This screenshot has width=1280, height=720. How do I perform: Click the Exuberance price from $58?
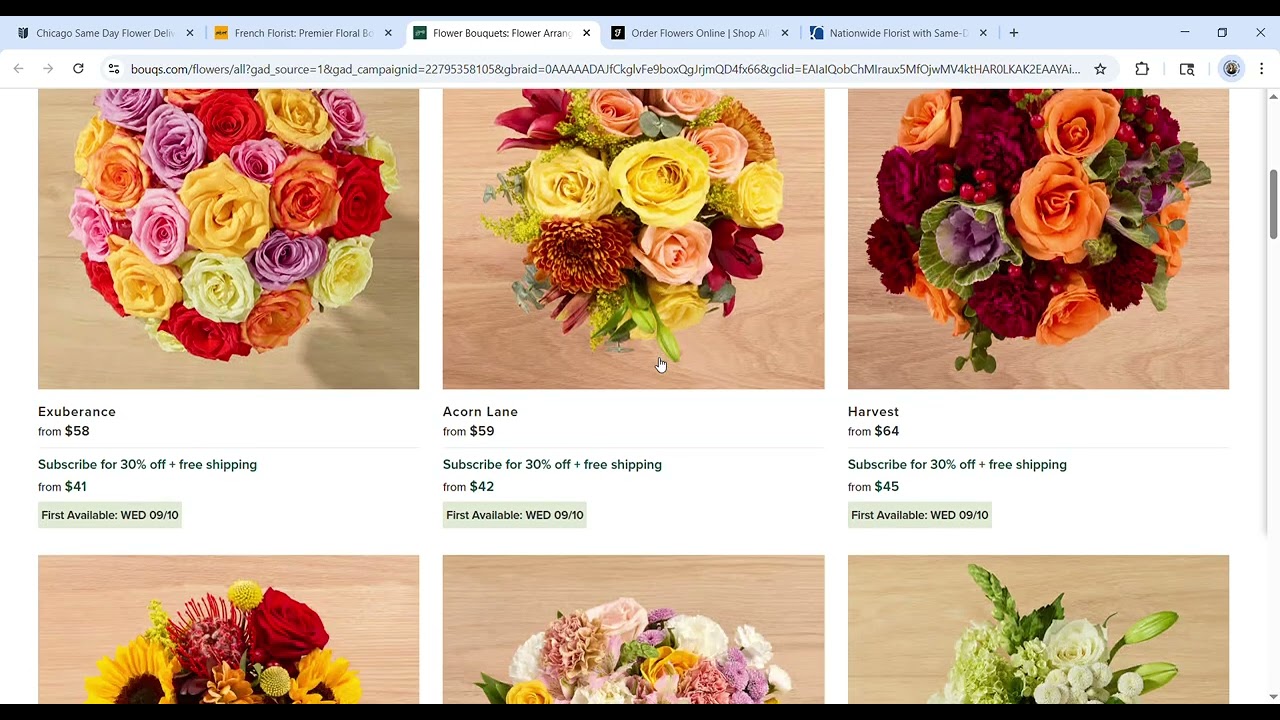tap(64, 431)
